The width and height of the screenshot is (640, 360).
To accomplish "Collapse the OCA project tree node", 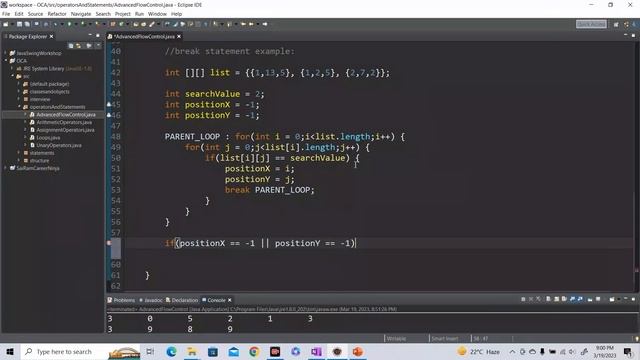I will click(6, 60).
